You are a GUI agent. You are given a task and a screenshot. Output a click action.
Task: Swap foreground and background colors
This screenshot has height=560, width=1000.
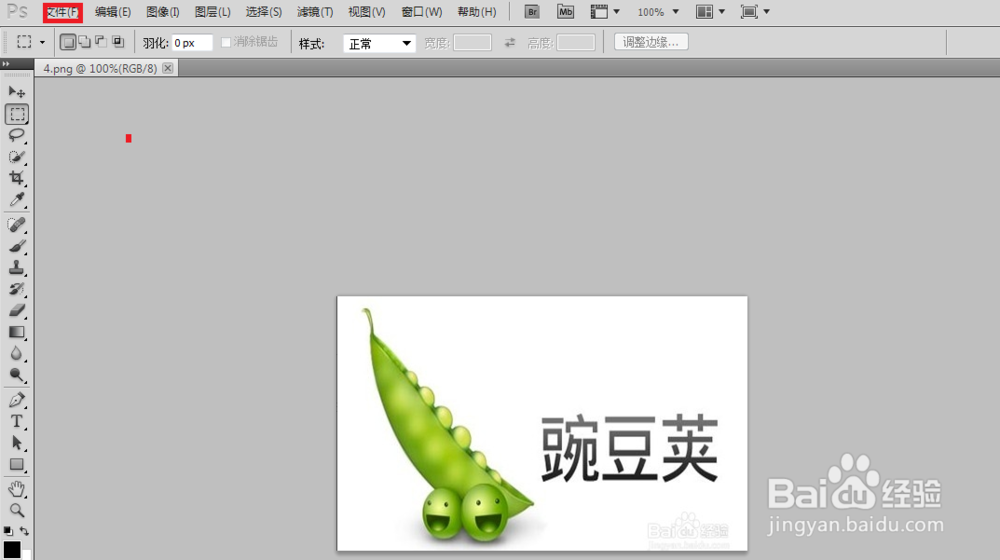click(x=24, y=531)
